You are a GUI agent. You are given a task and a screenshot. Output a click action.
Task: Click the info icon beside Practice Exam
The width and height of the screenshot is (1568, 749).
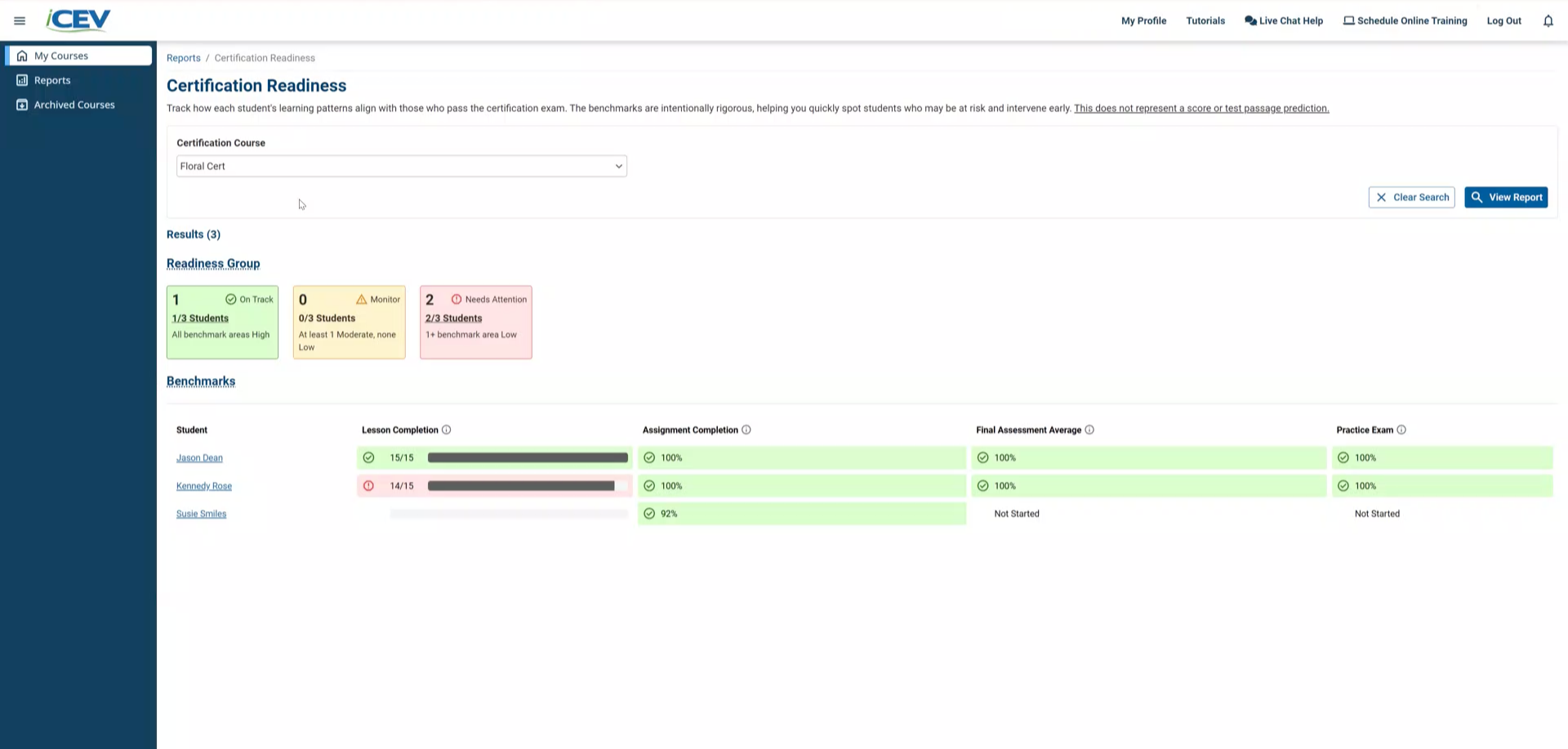(1401, 429)
